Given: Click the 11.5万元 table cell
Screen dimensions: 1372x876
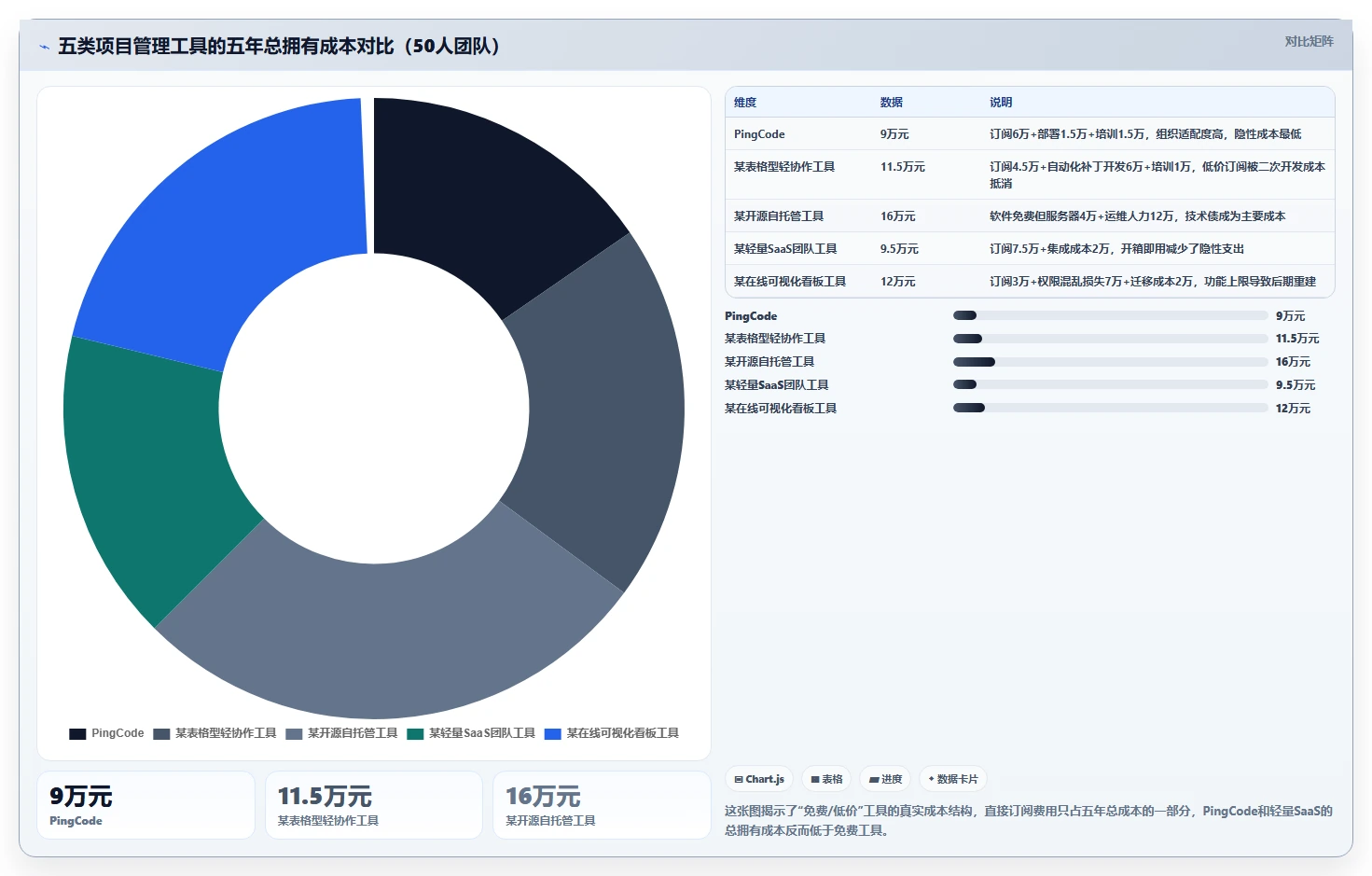Looking at the screenshot, I should coord(903,167).
